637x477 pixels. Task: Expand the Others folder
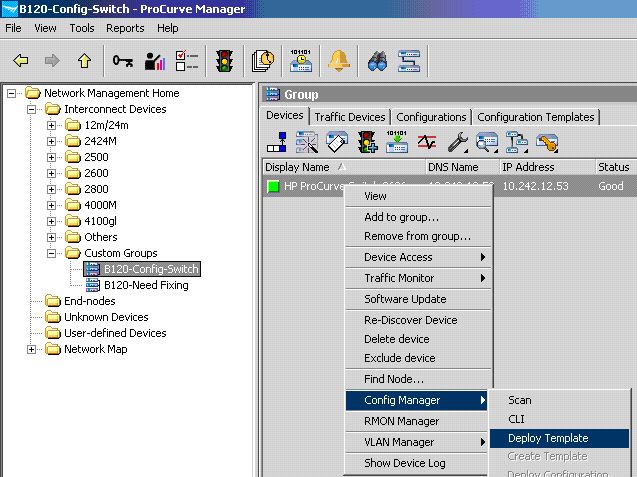pos(51,237)
